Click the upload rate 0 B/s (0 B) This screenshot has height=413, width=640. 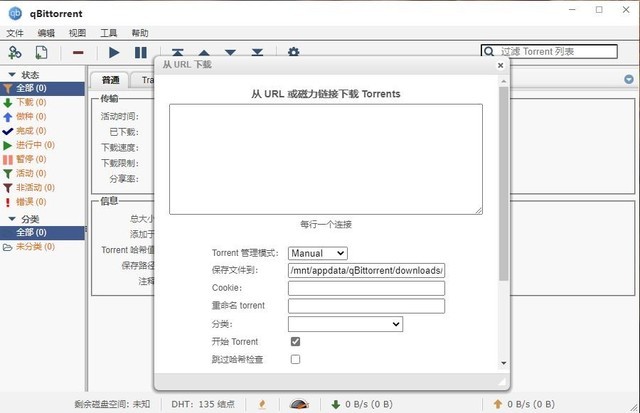(531, 404)
